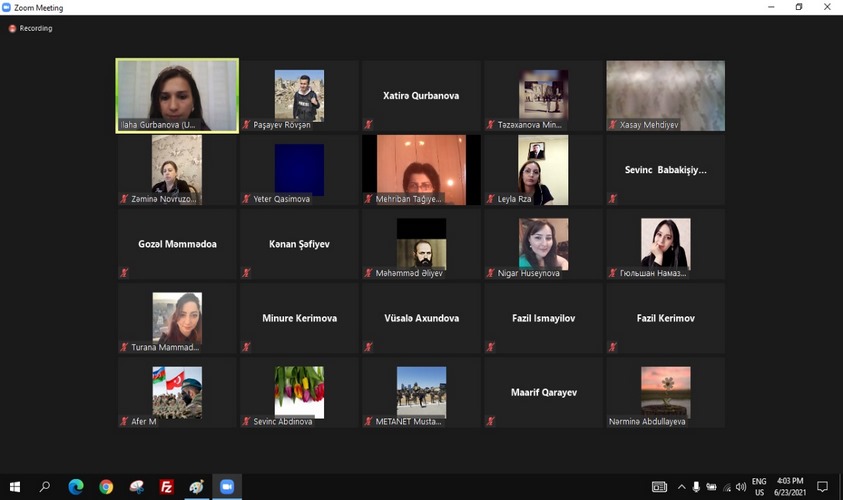Expand hidden system tray icons chevron

(681, 487)
